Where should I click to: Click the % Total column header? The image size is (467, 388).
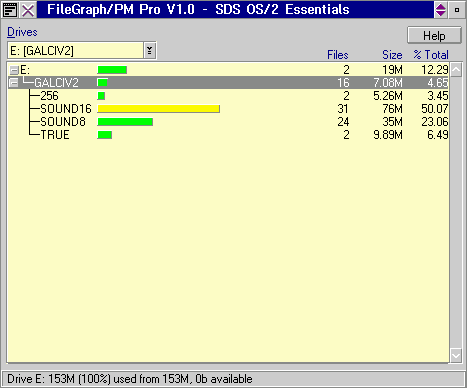click(431, 55)
